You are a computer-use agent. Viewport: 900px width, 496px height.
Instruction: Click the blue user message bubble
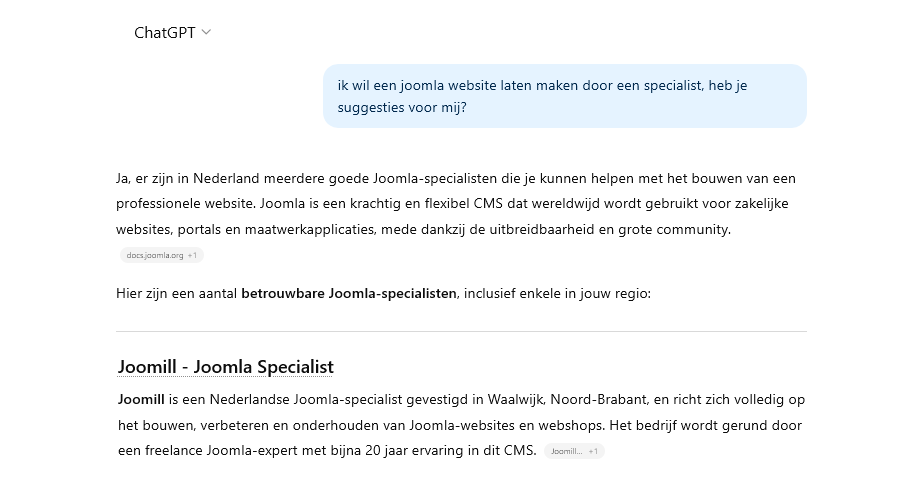pos(564,96)
